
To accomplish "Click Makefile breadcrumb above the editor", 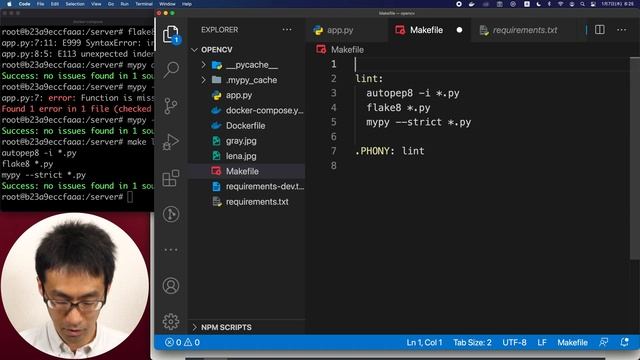I will point(347,50).
